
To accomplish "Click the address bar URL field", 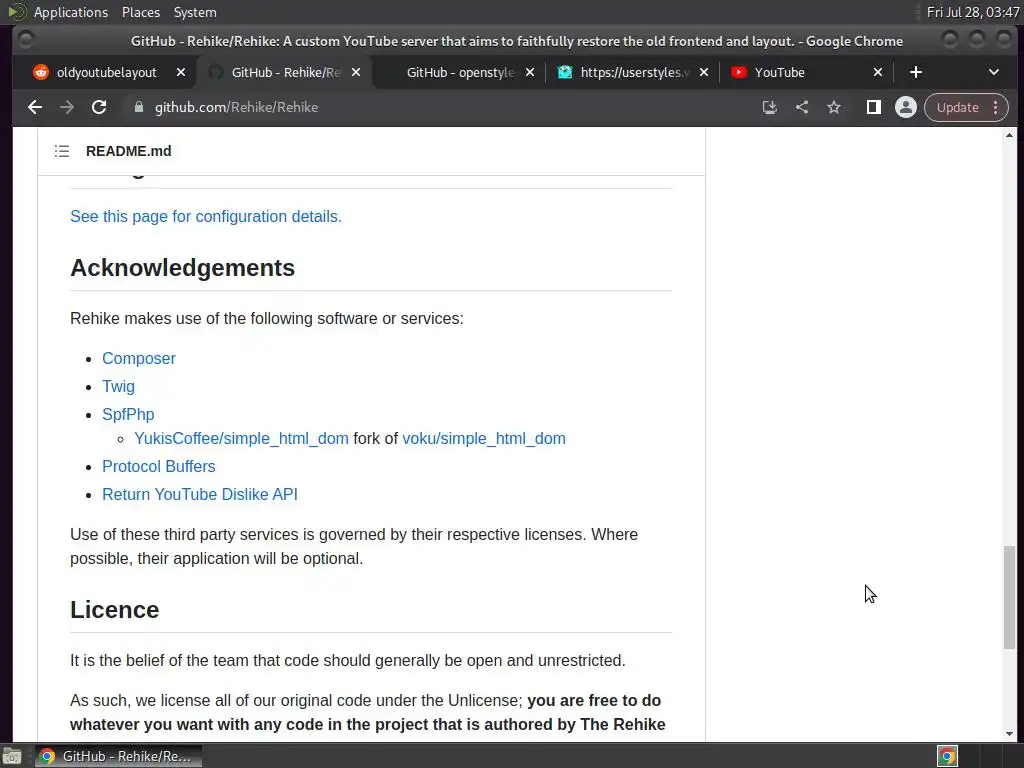I will (x=438, y=107).
